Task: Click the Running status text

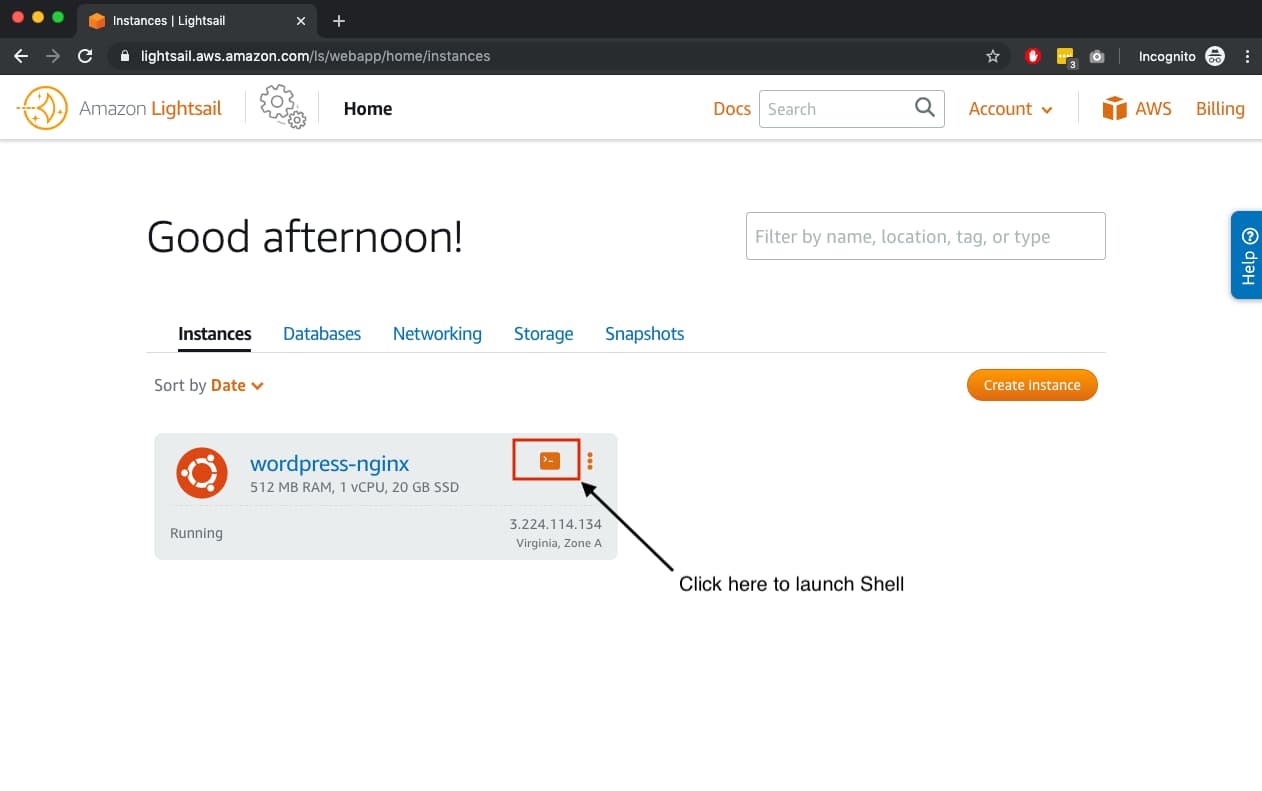Action: [x=196, y=533]
